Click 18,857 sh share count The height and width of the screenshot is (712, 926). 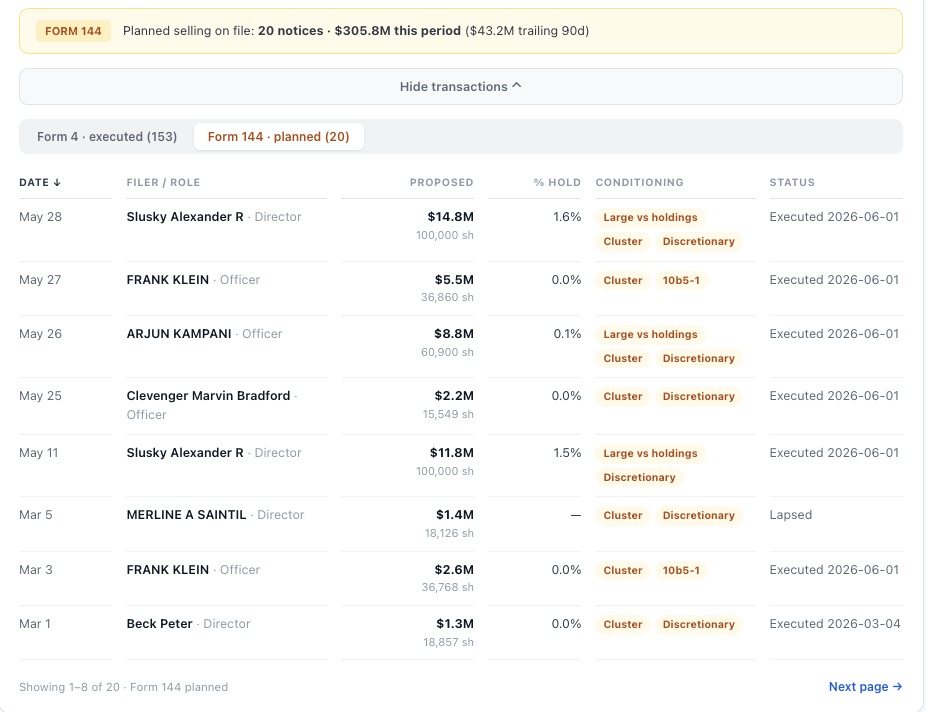click(x=448, y=642)
